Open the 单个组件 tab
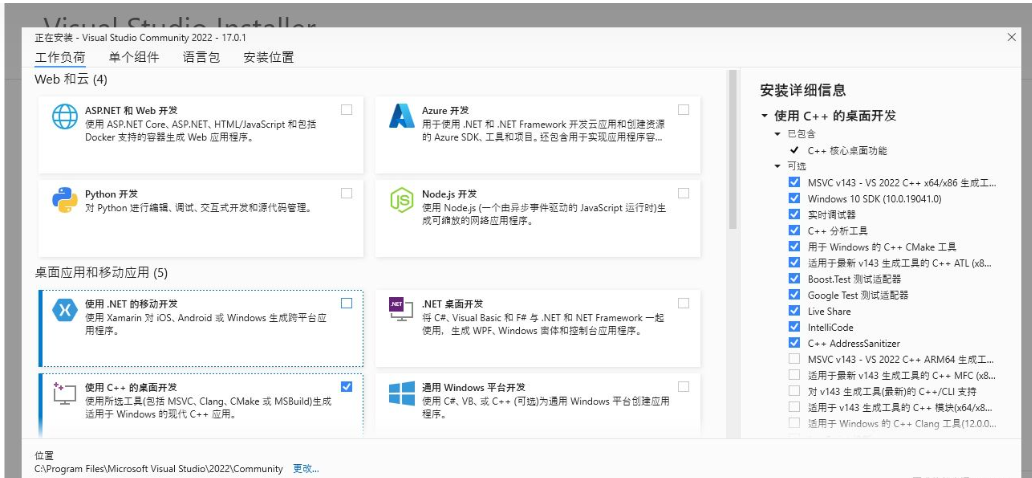 pos(134,57)
